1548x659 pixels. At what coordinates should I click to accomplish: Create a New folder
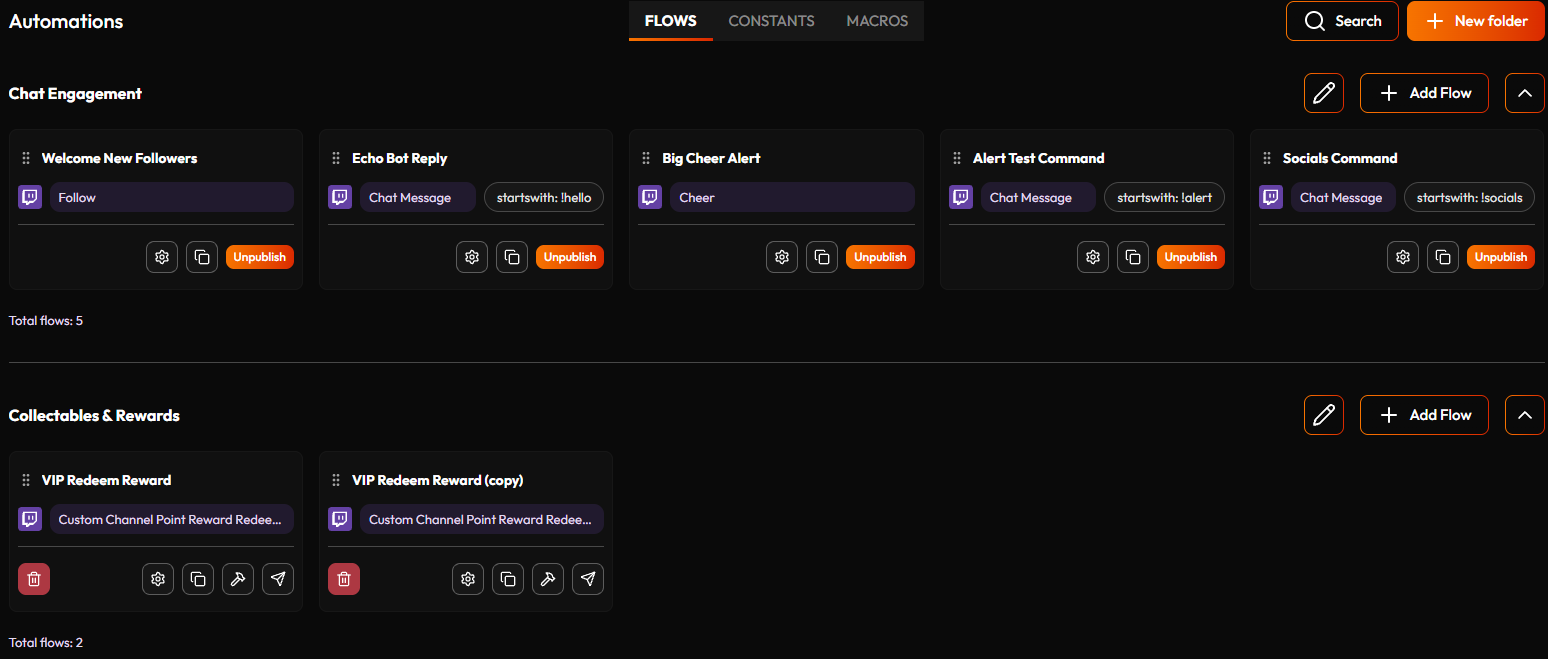pos(1475,21)
